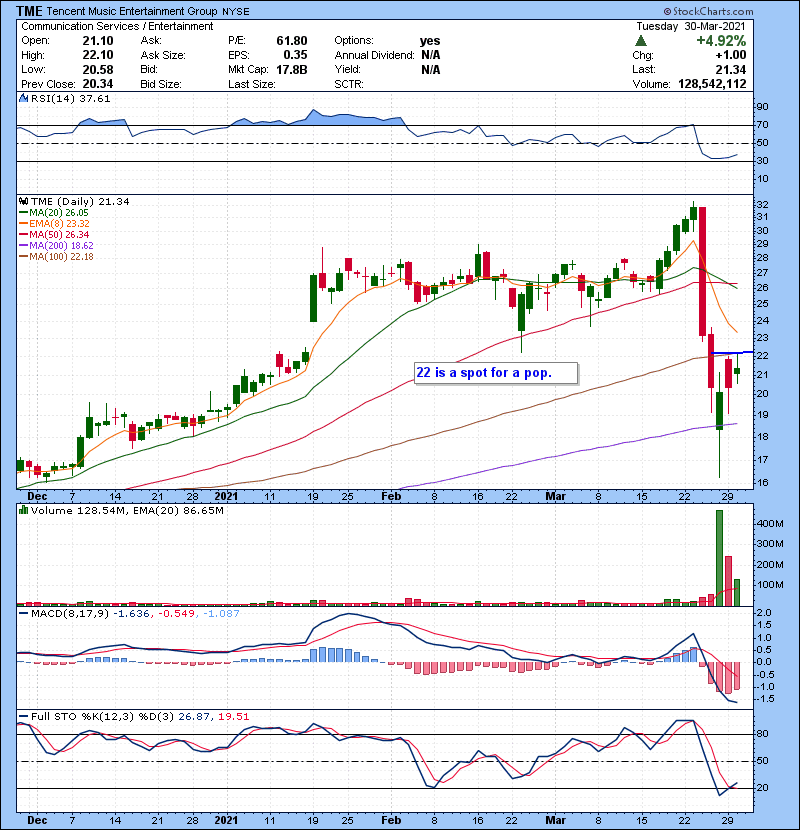Click the Options value yes
This screenshot has width=800, height=830.
click(x=430, y=41)
